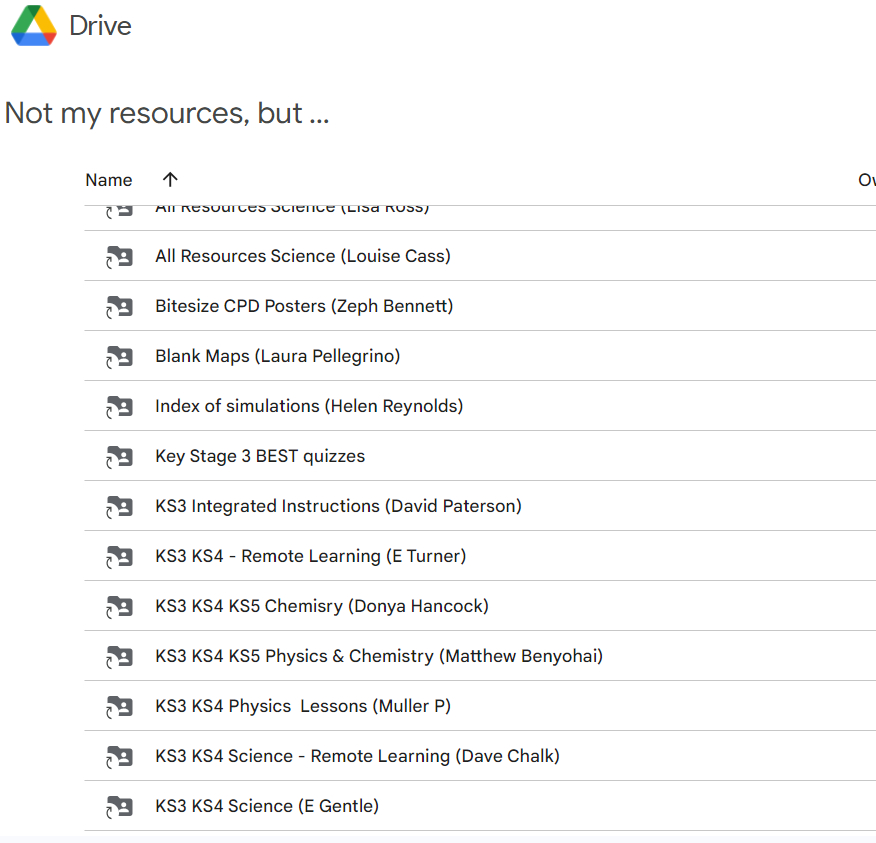Viewport: 876px width, 843px height.
Task: Click the Google Drive logo icon
Action: (x=34, y=26)
